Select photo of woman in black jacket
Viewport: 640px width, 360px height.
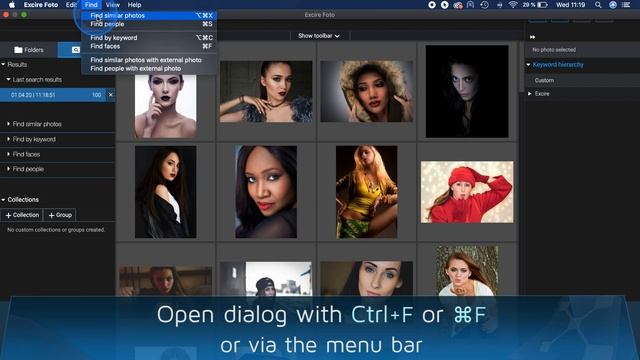coord(165,192)
